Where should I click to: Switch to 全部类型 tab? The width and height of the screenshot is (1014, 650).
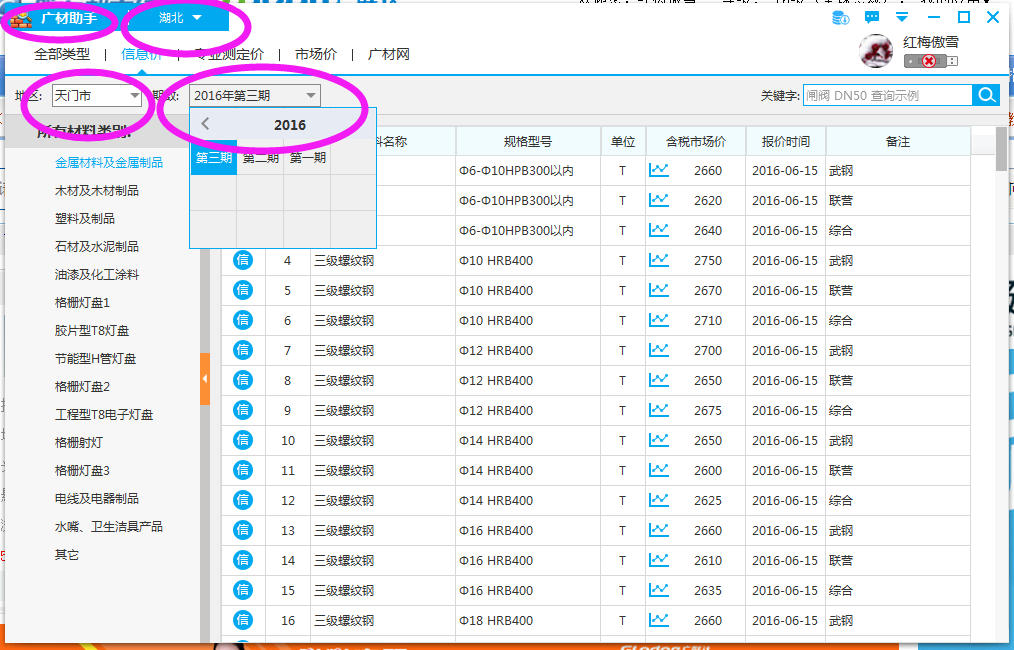62,54
